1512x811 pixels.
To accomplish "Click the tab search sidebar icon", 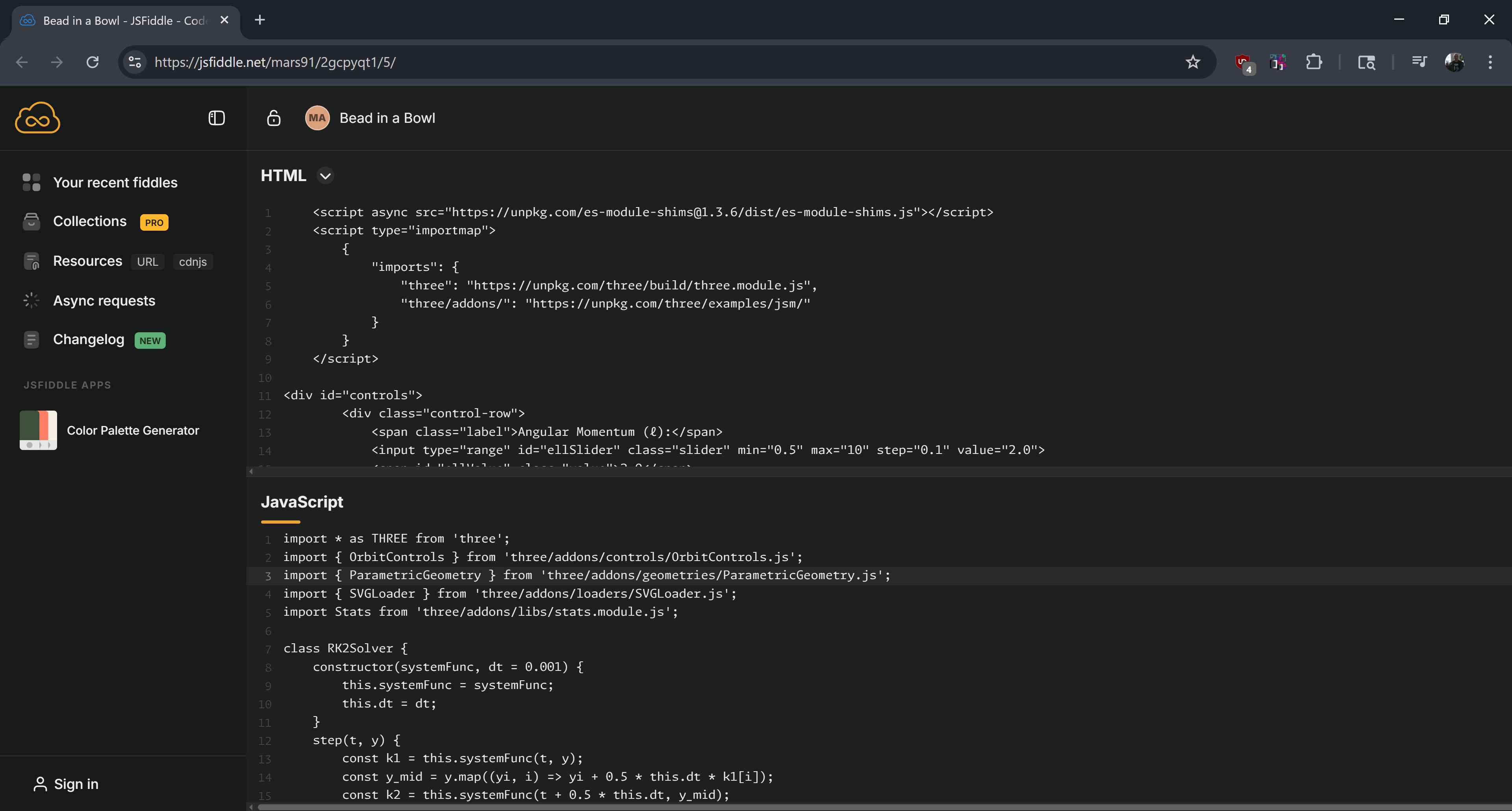I will 1366,62.
